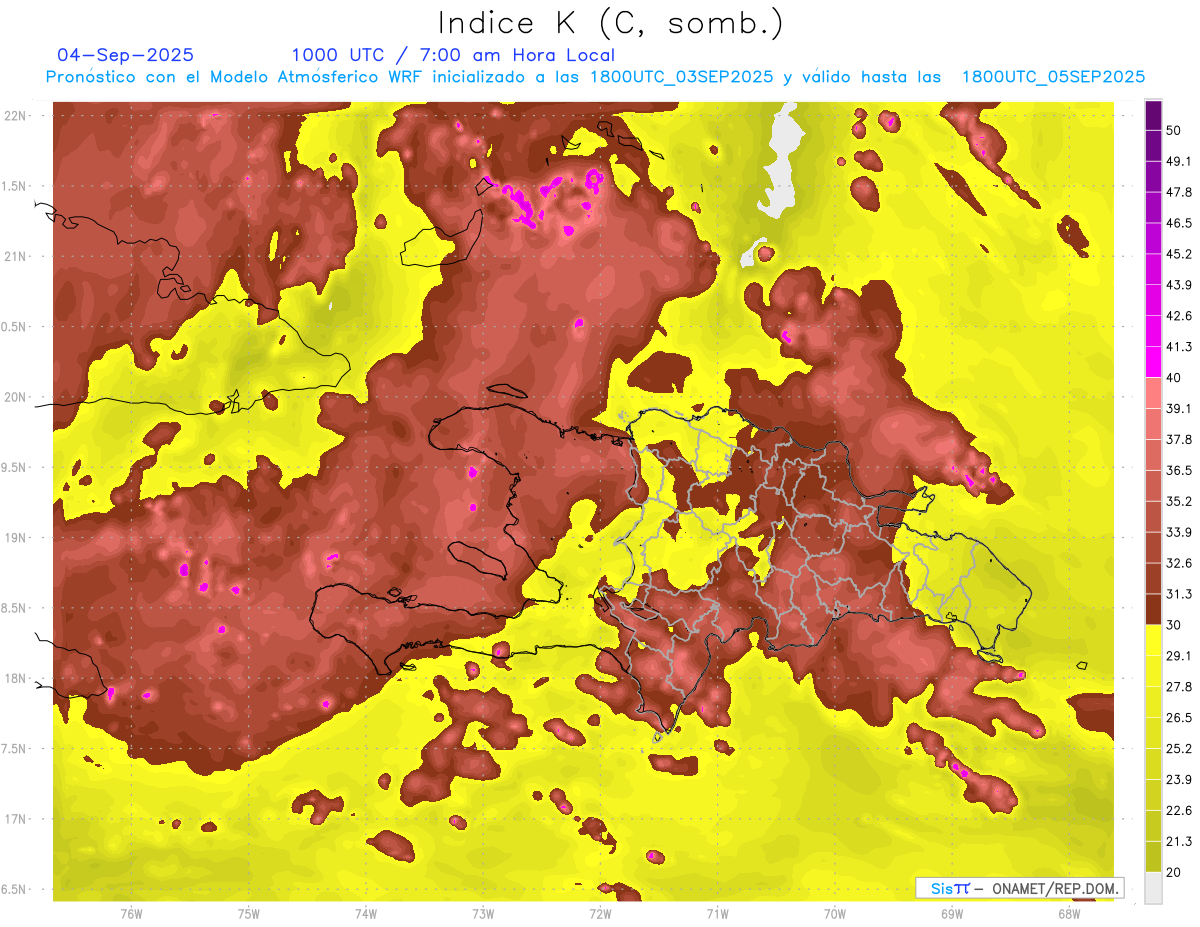The width and height of the screenshot is (1200, 927).
Task: Click the 19N latitude axis label
Action: click(x=17, y=537)
